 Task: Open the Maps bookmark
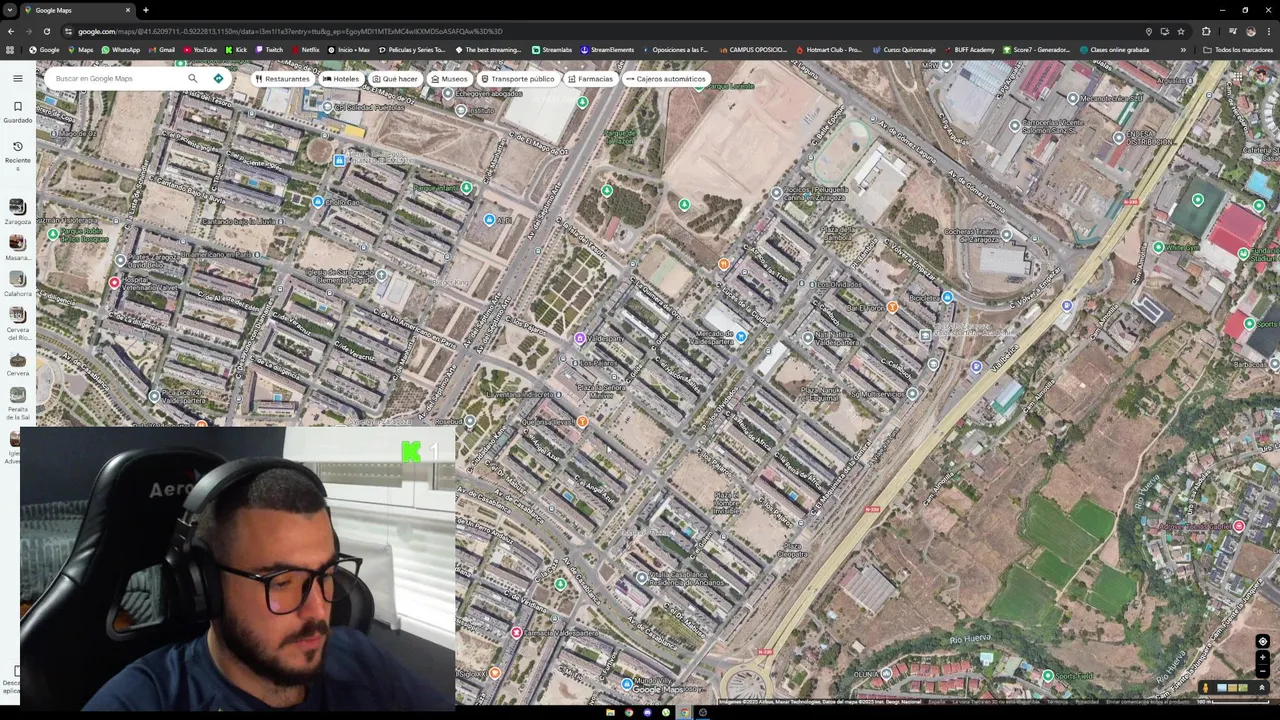[x=80, y=50]
